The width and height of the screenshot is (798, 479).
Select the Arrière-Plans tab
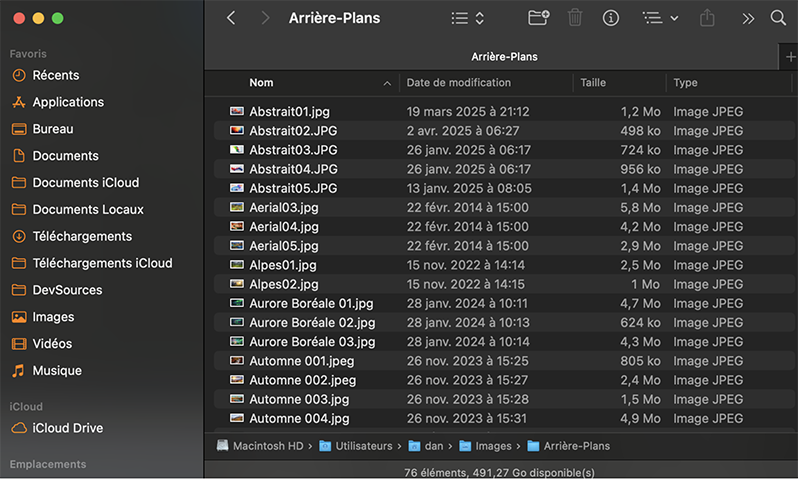504,57
